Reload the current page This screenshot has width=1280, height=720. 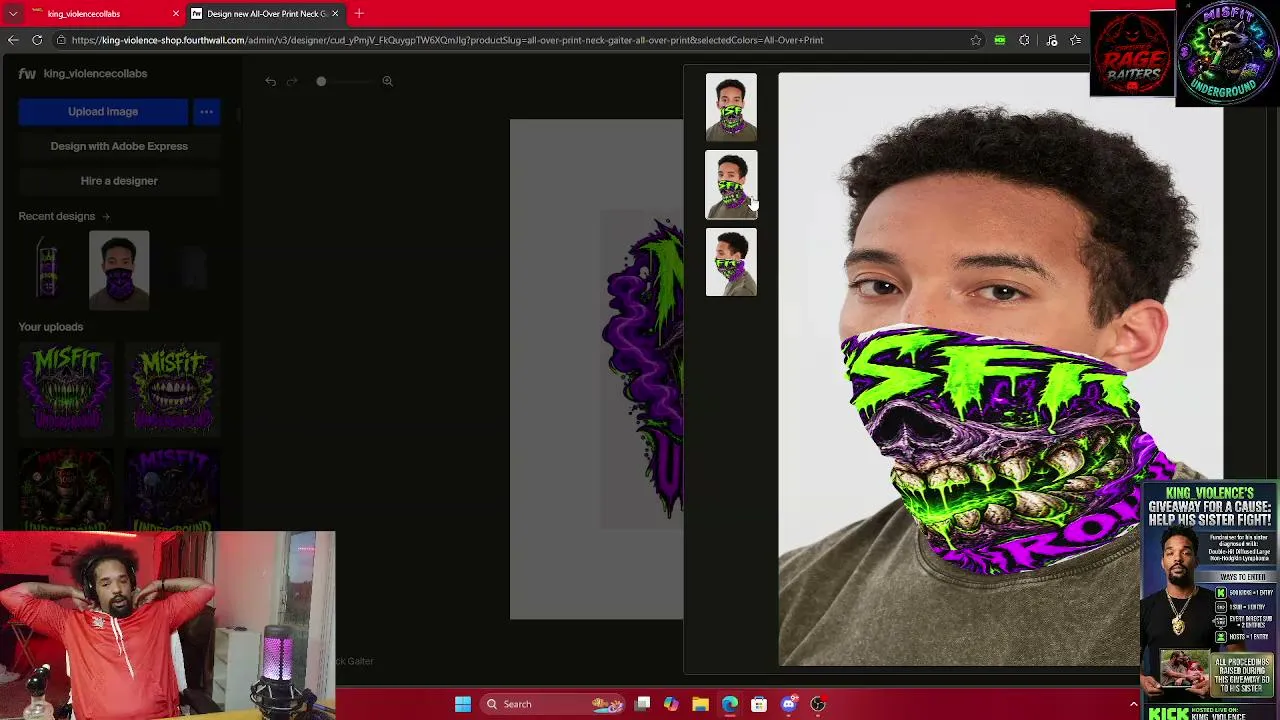(37, 40)
